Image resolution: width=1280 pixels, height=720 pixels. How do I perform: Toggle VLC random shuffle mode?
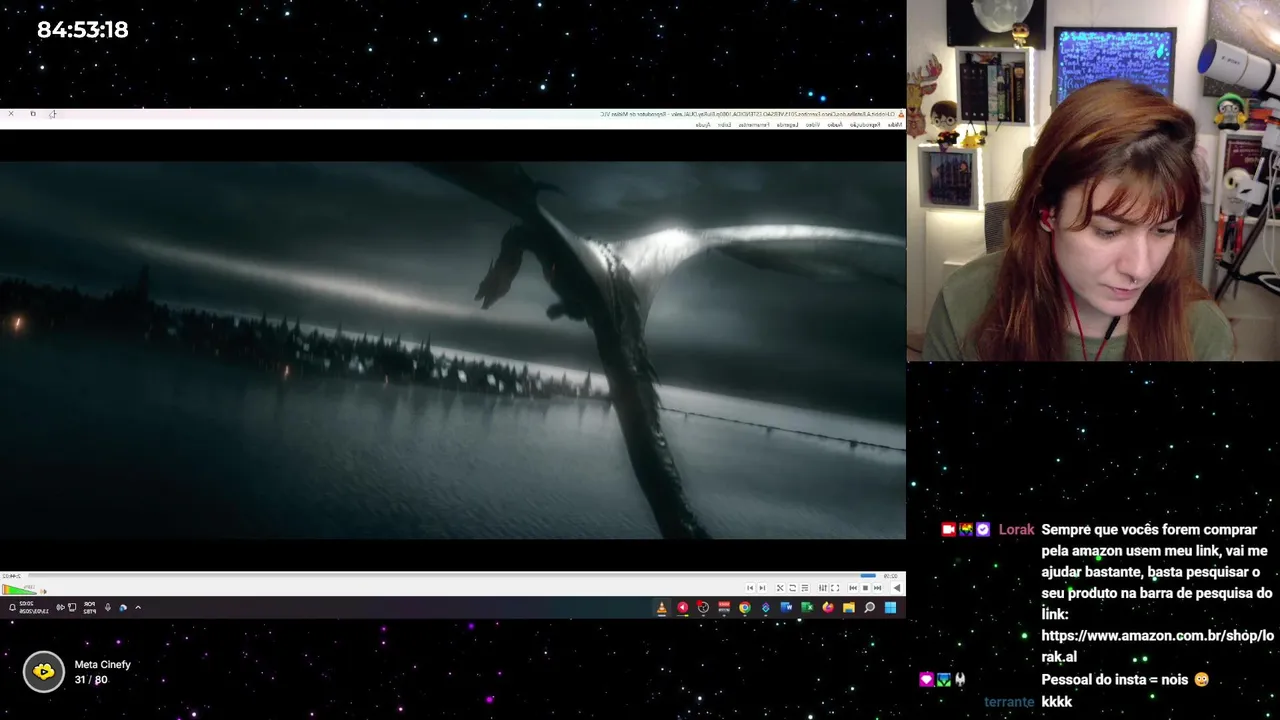coord(780,588)
